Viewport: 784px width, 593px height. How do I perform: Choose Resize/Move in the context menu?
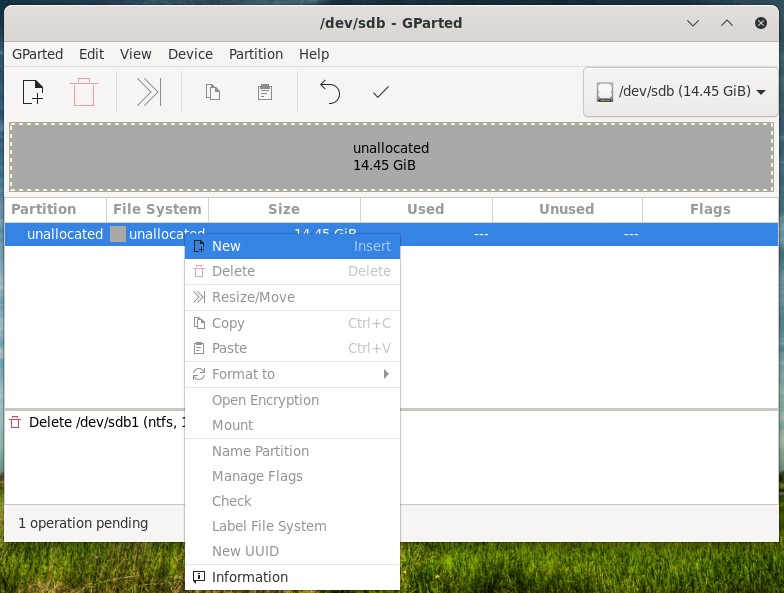click(292, 297)
